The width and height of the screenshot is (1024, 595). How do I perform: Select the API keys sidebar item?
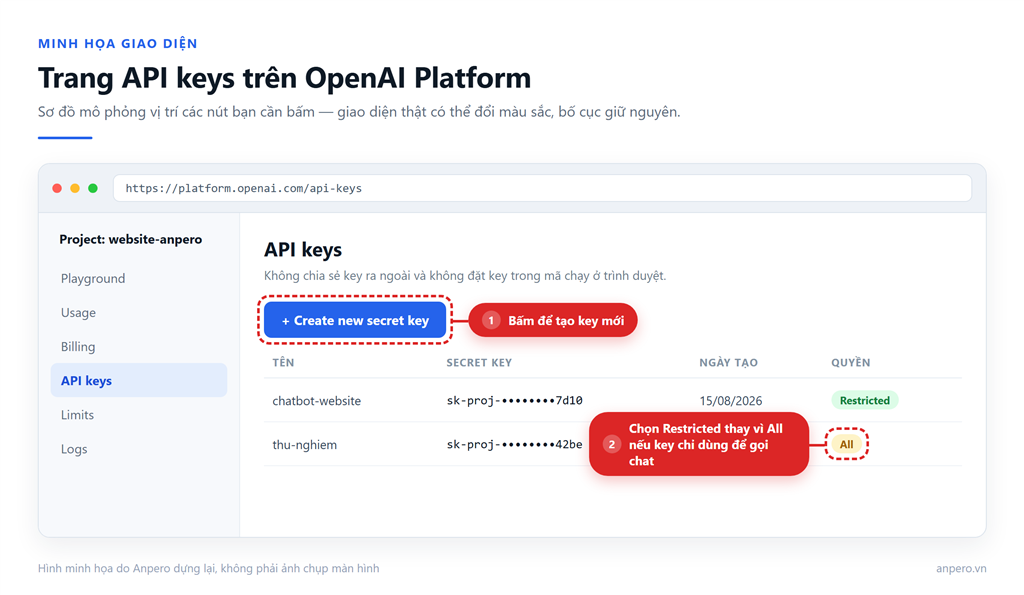pos(139,380)
